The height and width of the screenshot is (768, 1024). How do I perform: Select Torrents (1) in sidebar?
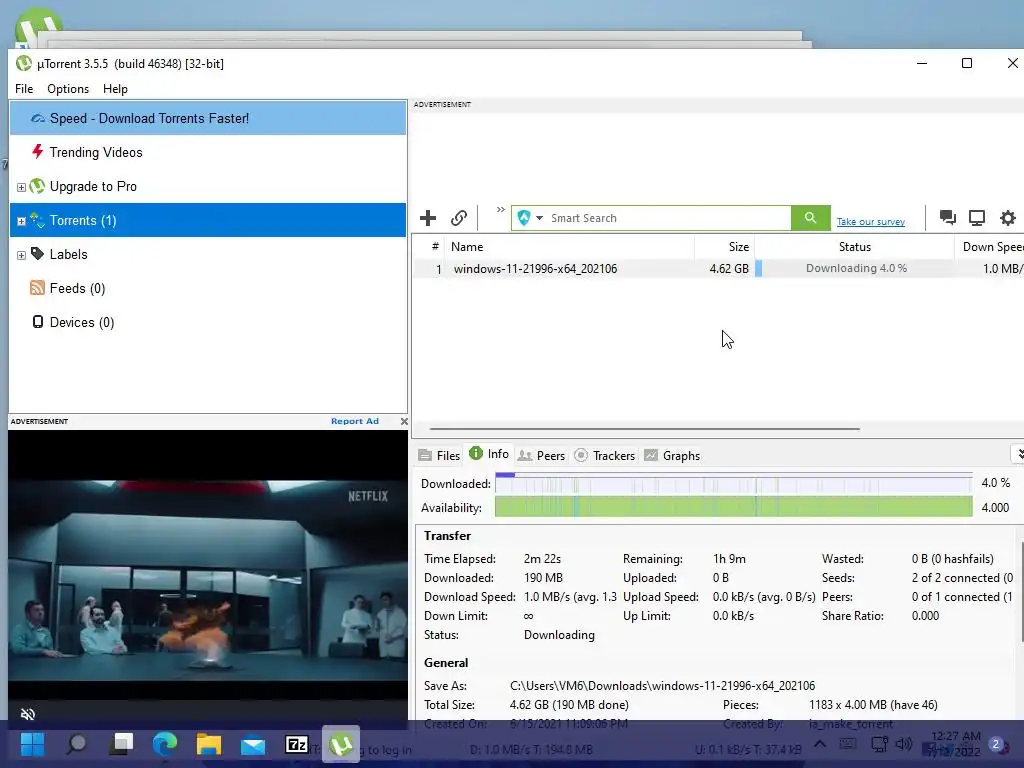208,220
